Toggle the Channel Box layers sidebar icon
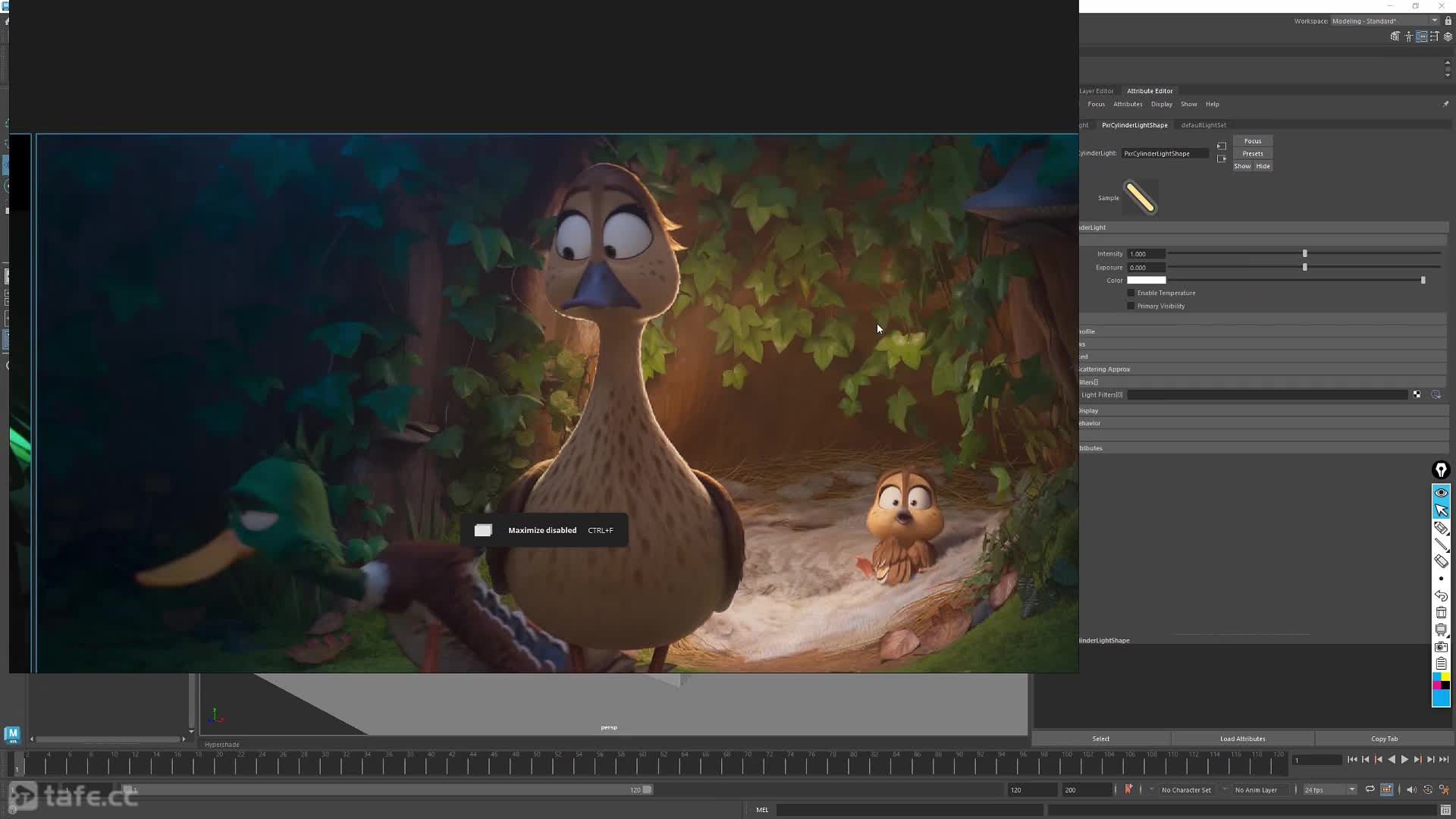Image resolution: width=1456 pixels, height=819 pixels. (1448, 36)
